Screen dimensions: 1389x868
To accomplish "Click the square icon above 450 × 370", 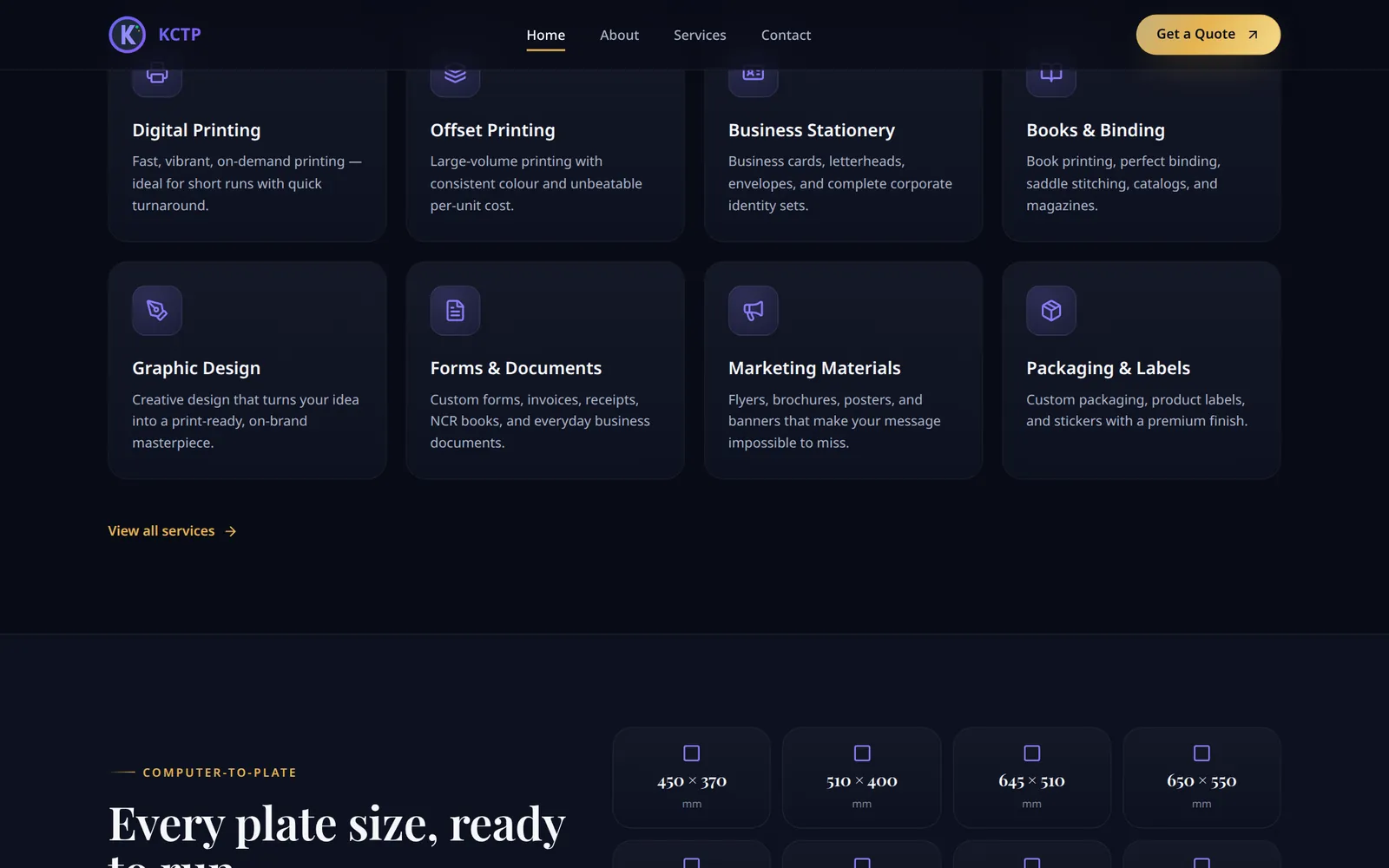I will tap(692, 753).
